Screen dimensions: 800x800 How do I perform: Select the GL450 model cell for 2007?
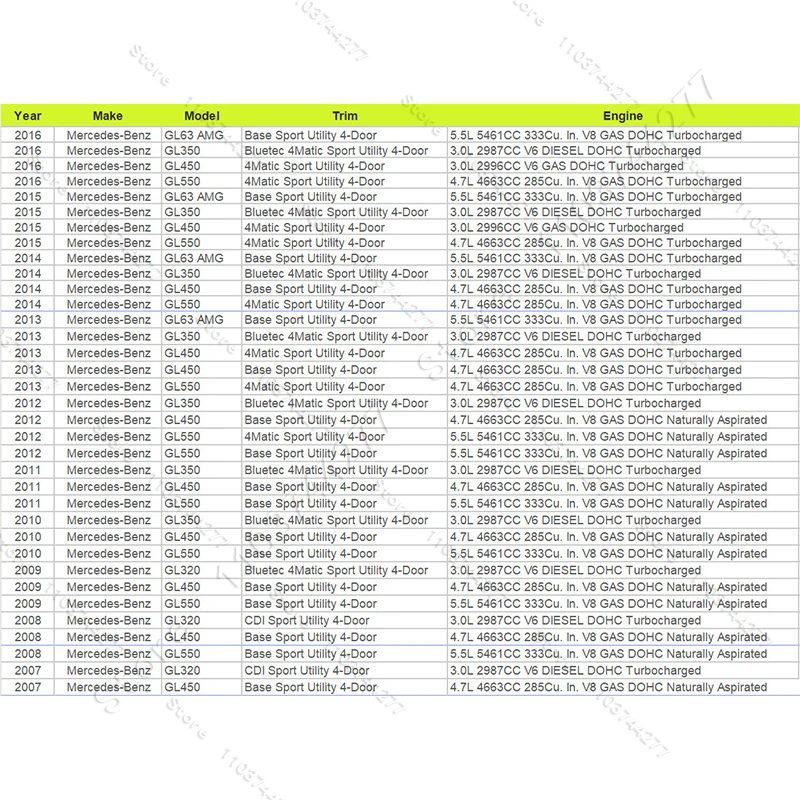coord(202,687)
